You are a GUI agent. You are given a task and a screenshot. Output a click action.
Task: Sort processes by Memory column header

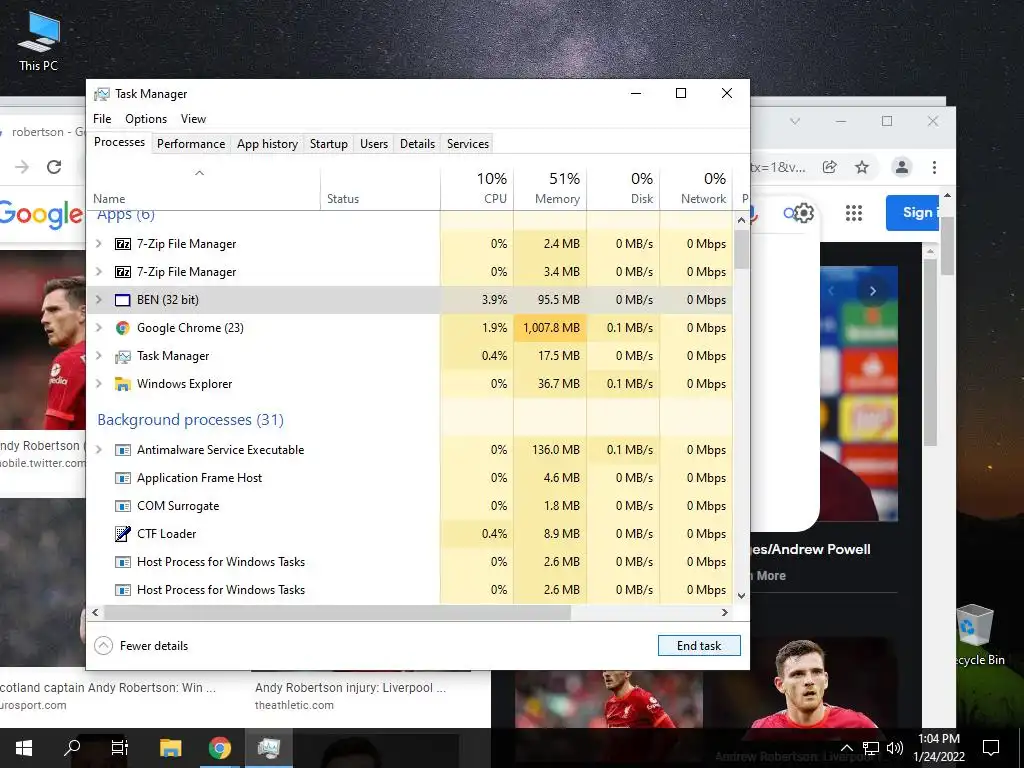click(551, 188)
